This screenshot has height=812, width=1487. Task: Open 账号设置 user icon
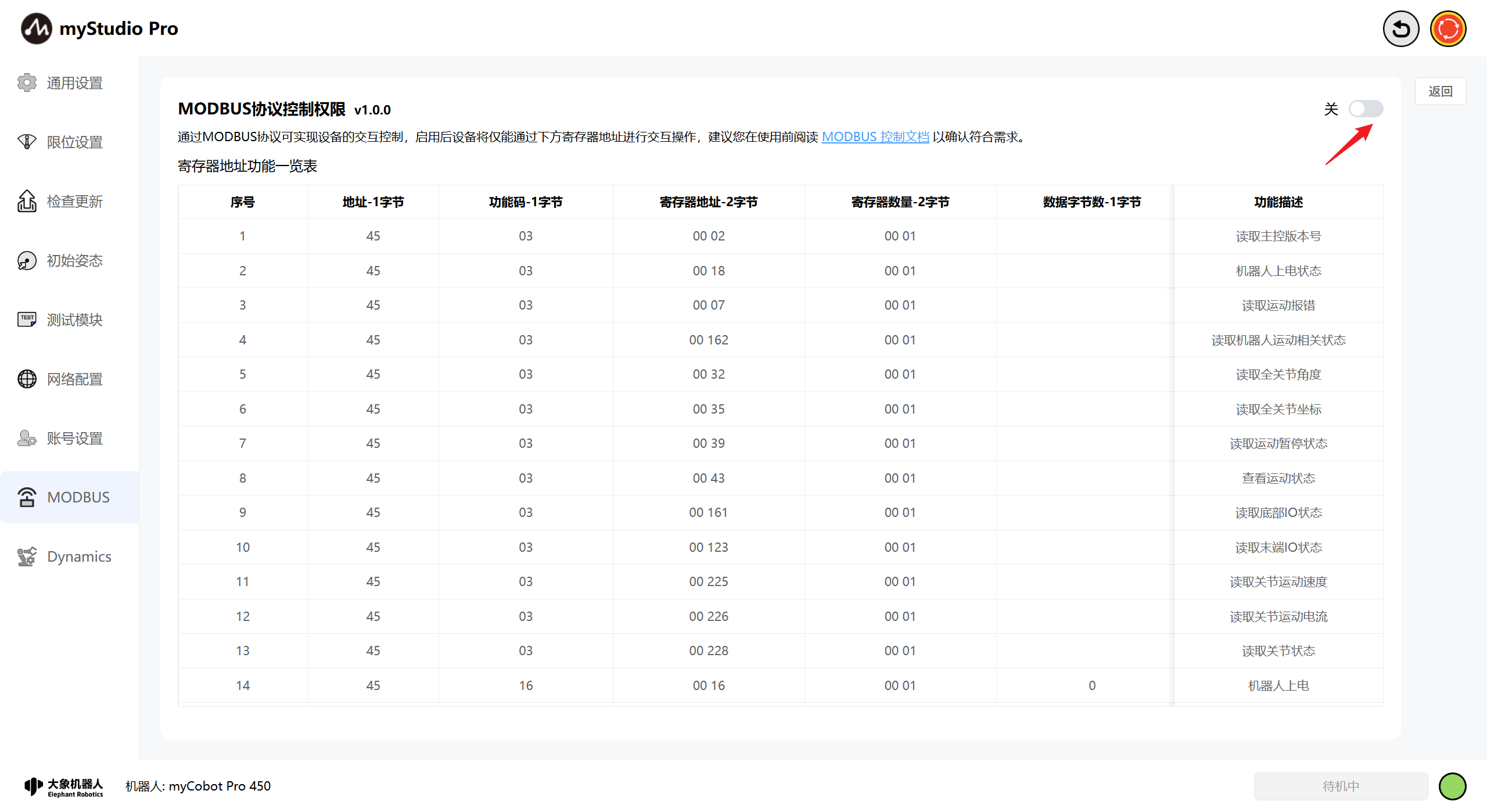tap(27, 438)
